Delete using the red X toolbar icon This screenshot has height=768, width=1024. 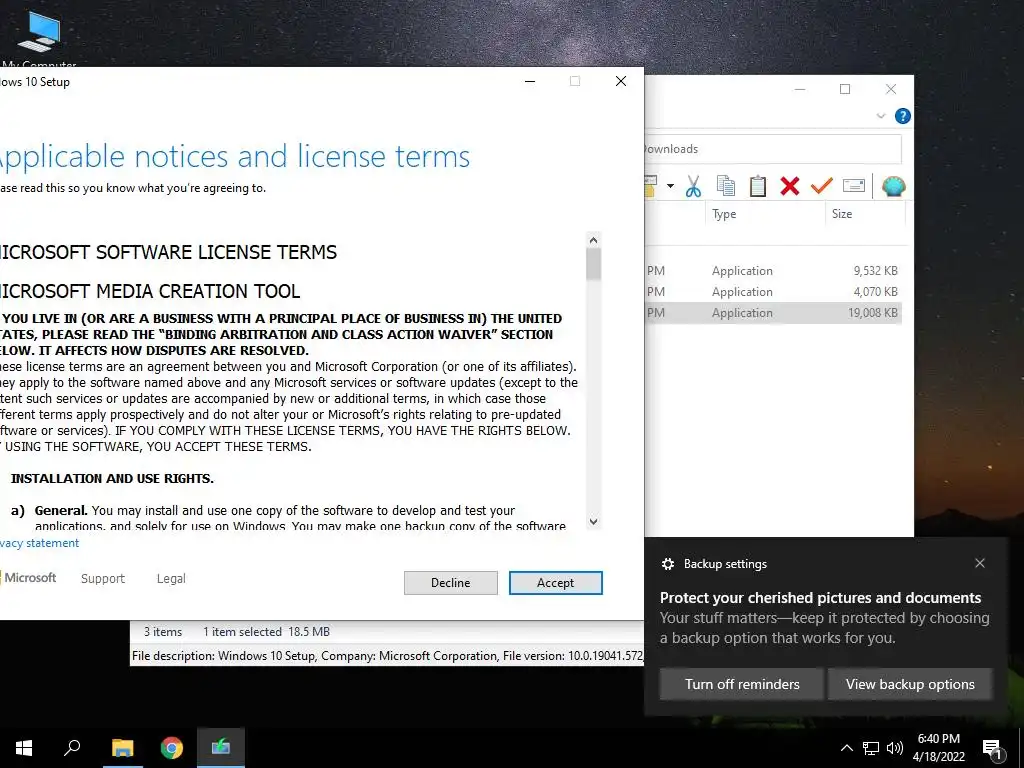(x=790, y=186)
